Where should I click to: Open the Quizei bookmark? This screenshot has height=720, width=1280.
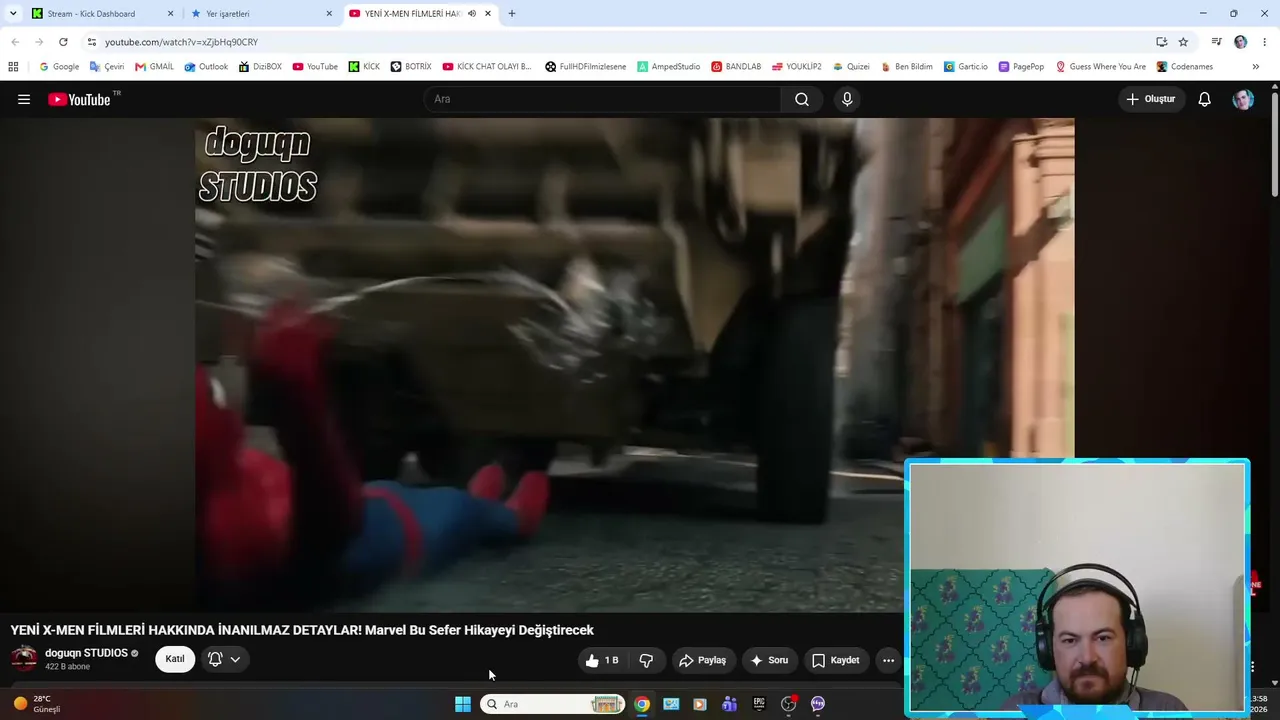tap(851, 67)
